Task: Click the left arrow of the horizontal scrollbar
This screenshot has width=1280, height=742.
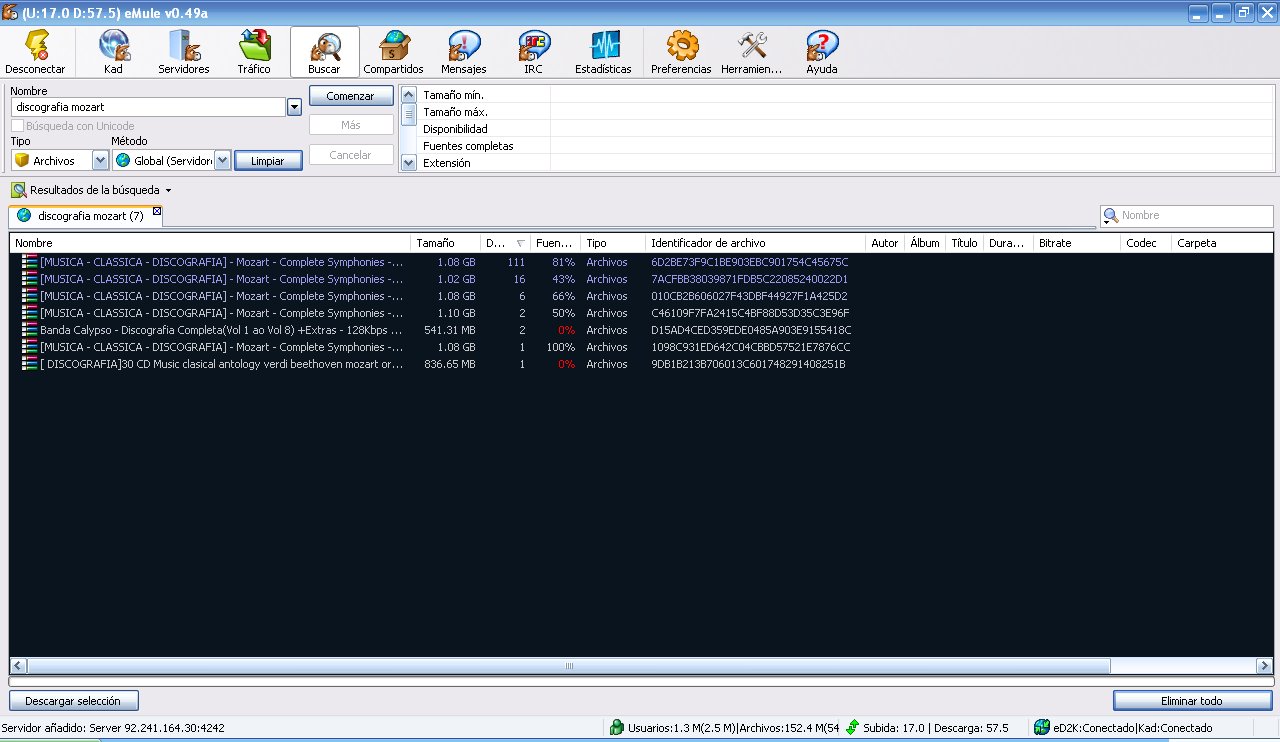Action: point(19,666)
